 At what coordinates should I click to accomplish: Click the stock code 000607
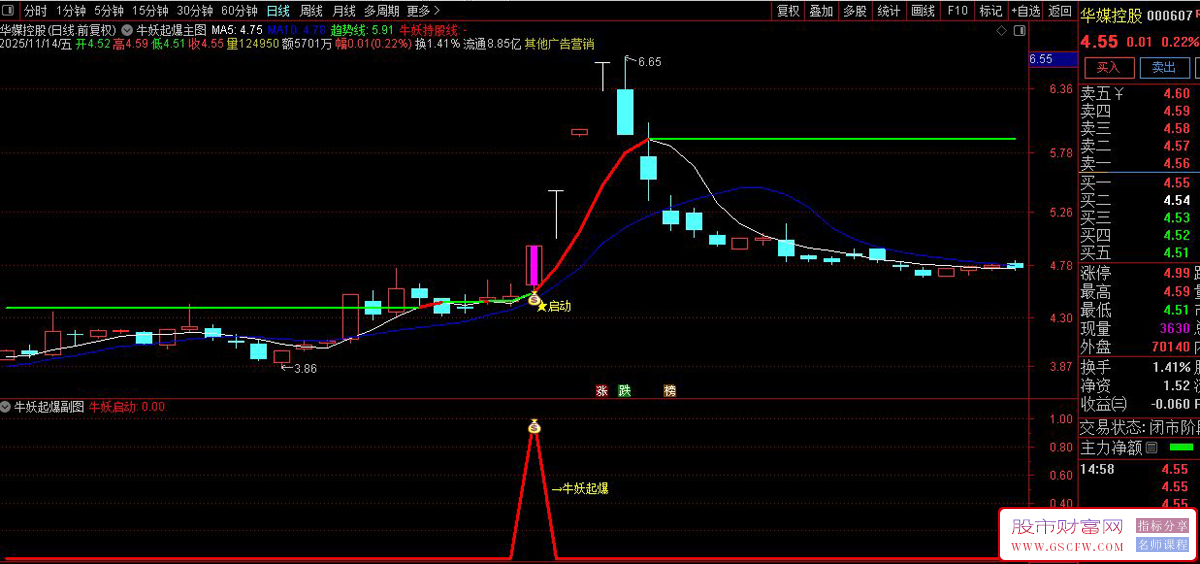coord(1172,15)
